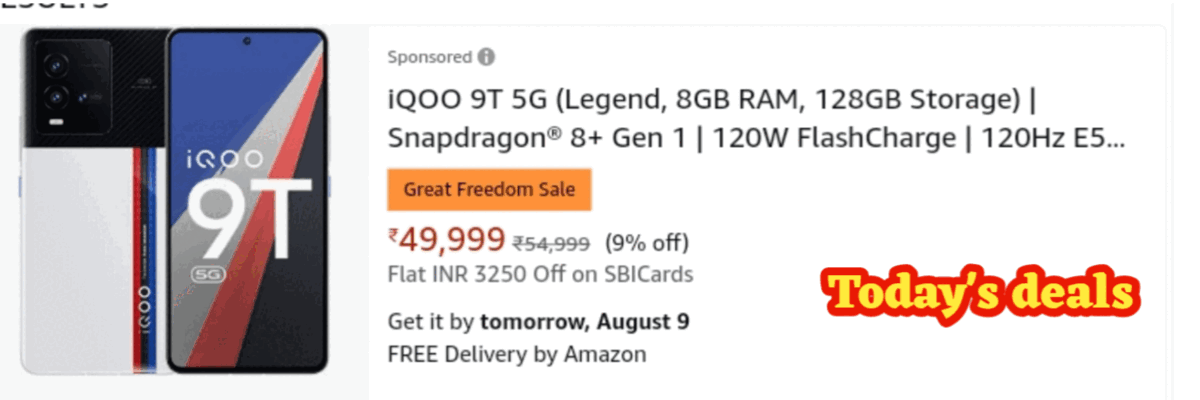This screenshot has width=1200, height=400.
Task: Click the white back panel of phone
Action: pyautogui.click(x=70, y=250)
